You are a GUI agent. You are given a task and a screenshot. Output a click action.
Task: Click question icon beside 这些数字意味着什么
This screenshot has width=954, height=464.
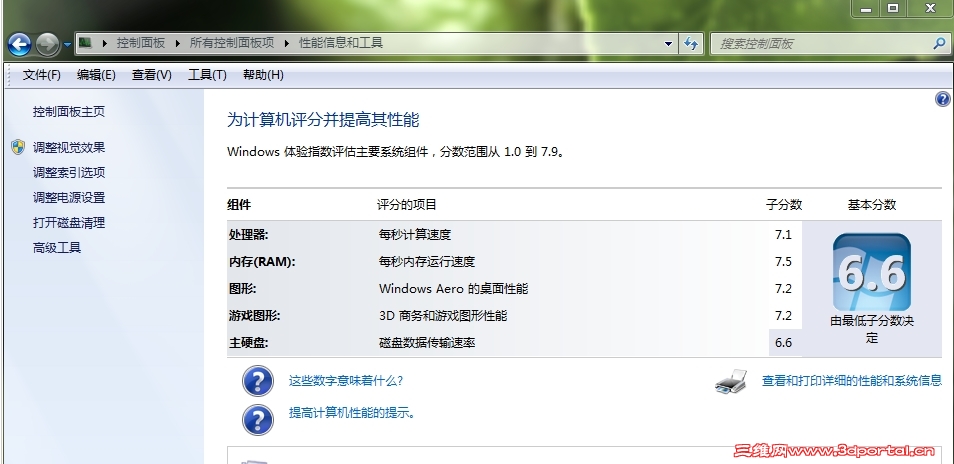258,381
